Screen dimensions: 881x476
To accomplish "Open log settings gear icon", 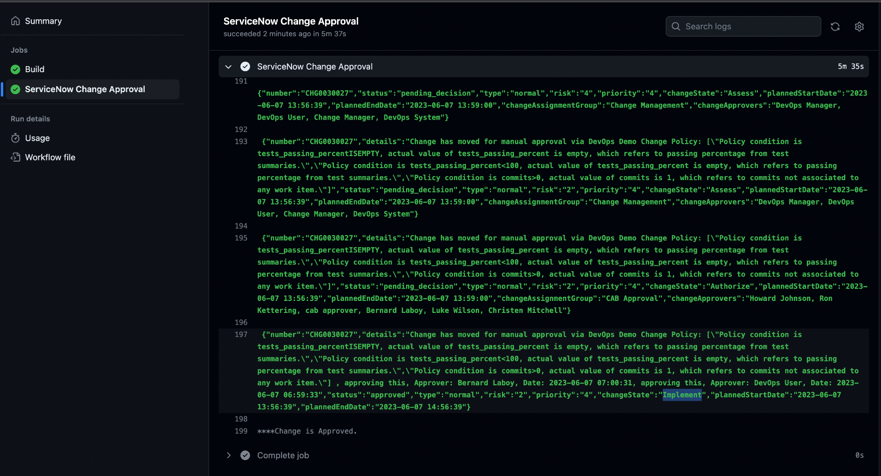I will (x=859, y=26).
